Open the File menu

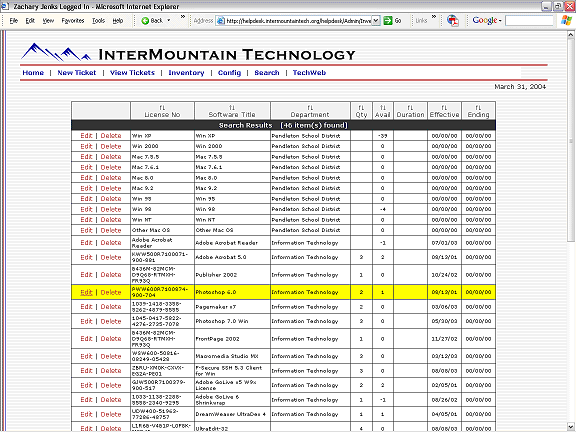(14, 21)
